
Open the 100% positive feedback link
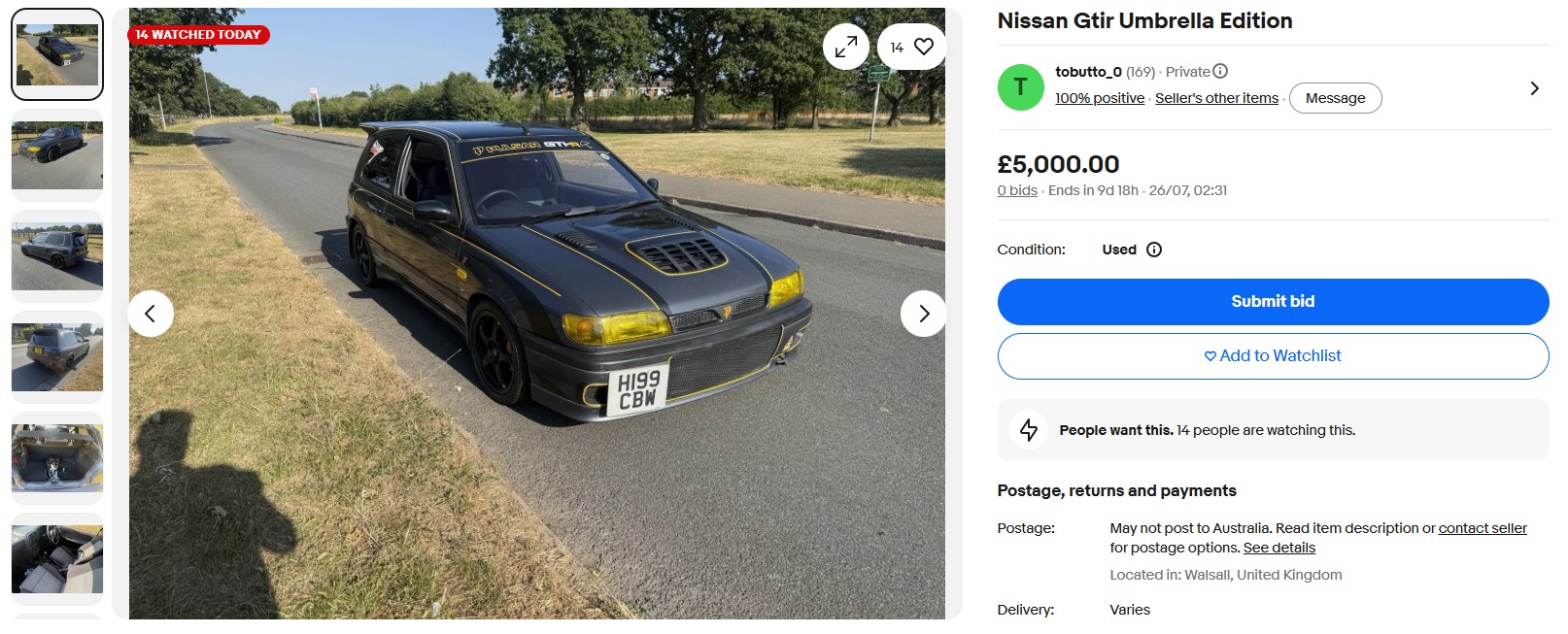(1100, 98)
